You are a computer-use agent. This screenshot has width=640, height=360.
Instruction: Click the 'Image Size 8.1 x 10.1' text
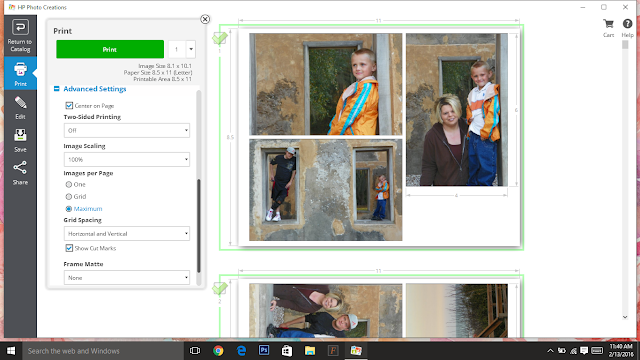click(165, 66)
